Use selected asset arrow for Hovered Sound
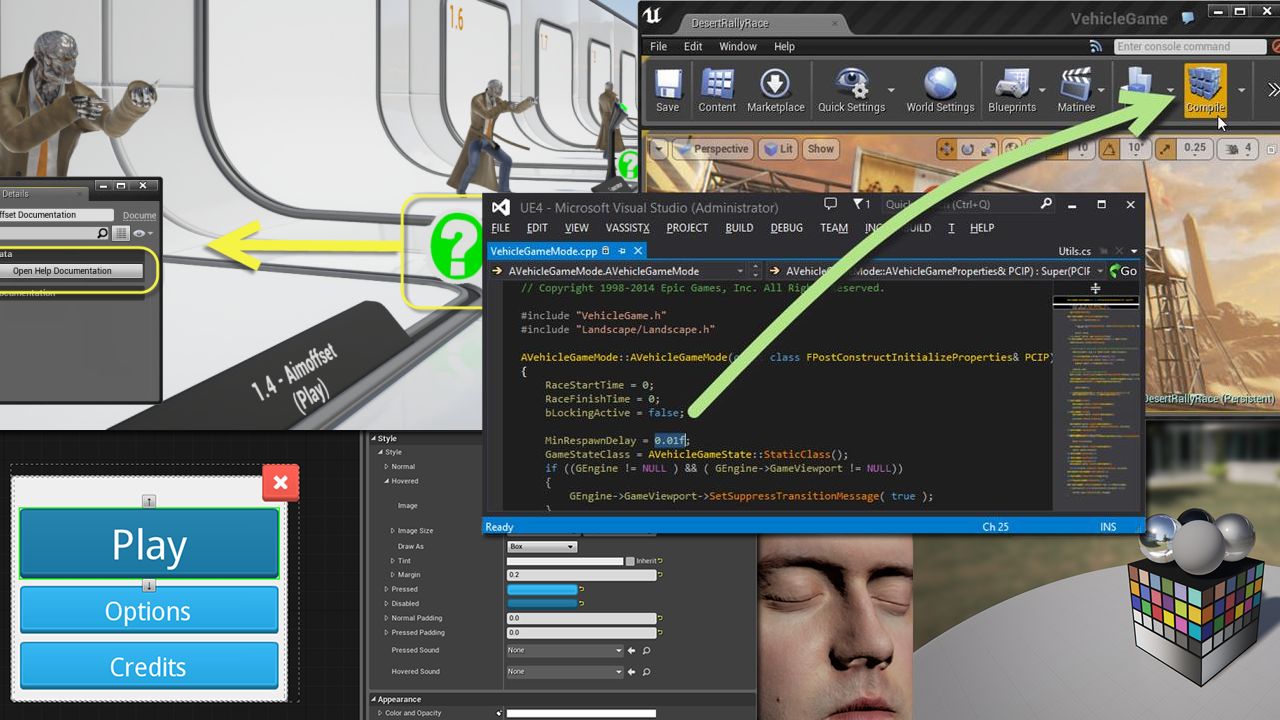This screenshot has height=720, width=1280. pos(631,672)
